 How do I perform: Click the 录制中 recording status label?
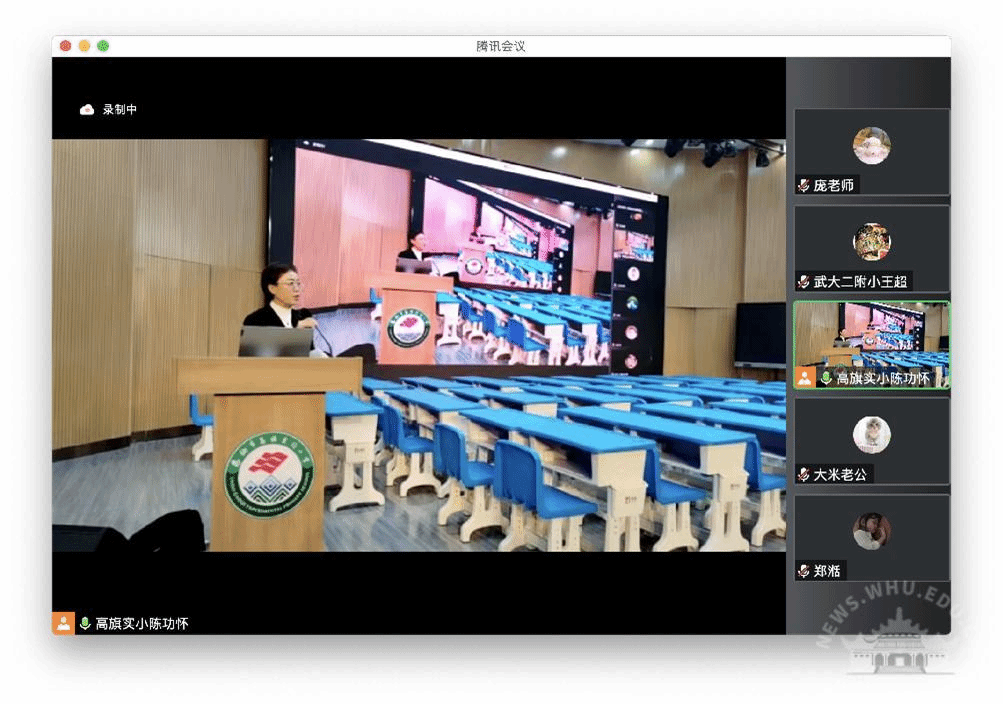(120, 110)
